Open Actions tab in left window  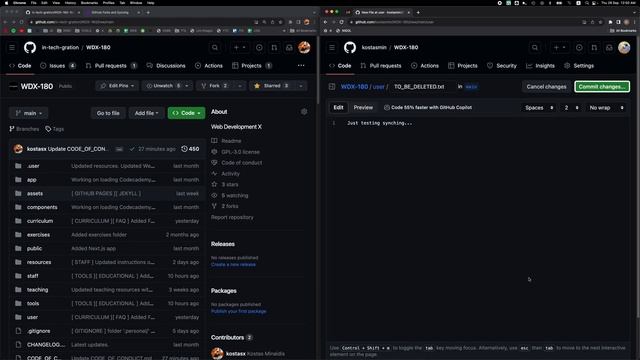[x=209, y=66]
